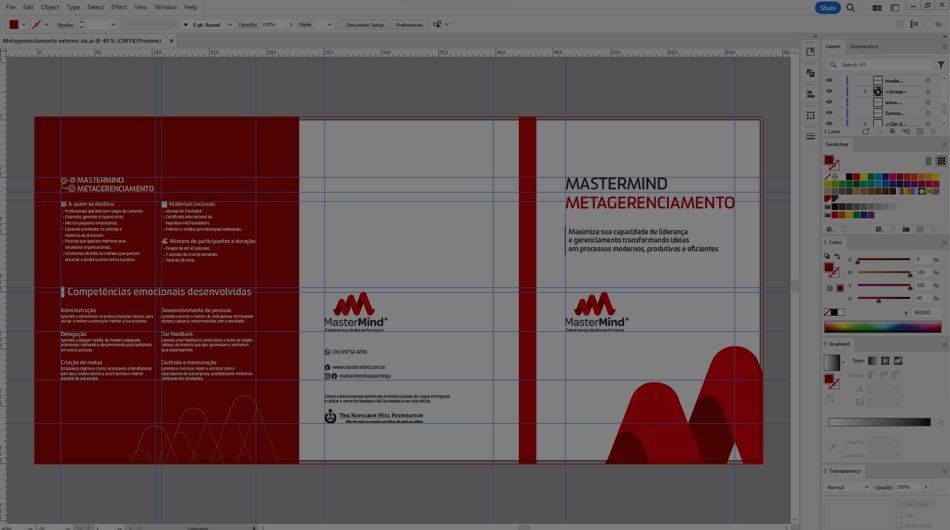950x530 pixels.
Task: Open the Fill color dropdown arrow
Action: click(x=24, y=25)
